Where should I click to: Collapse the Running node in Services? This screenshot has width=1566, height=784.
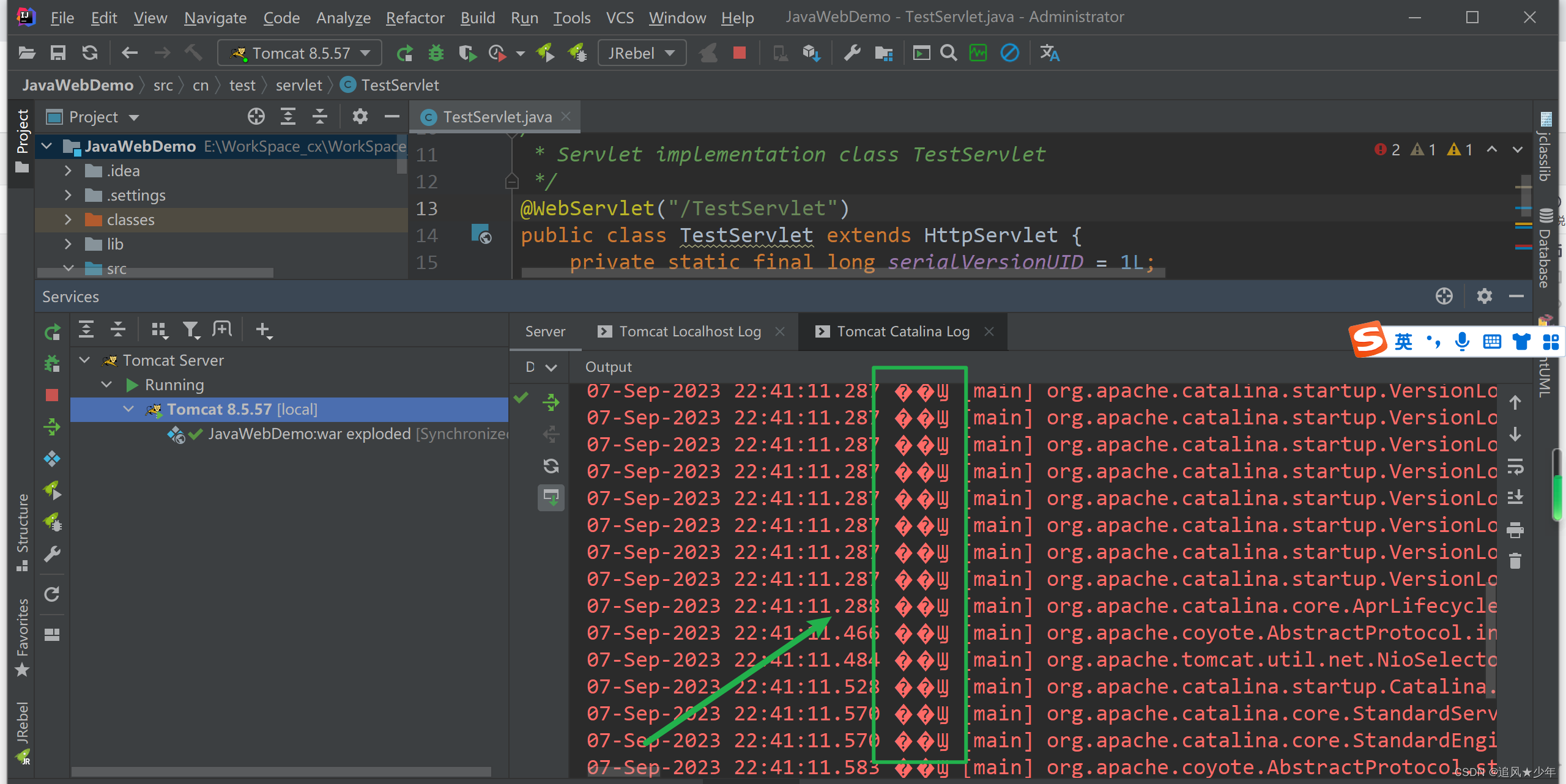(106, 385)
